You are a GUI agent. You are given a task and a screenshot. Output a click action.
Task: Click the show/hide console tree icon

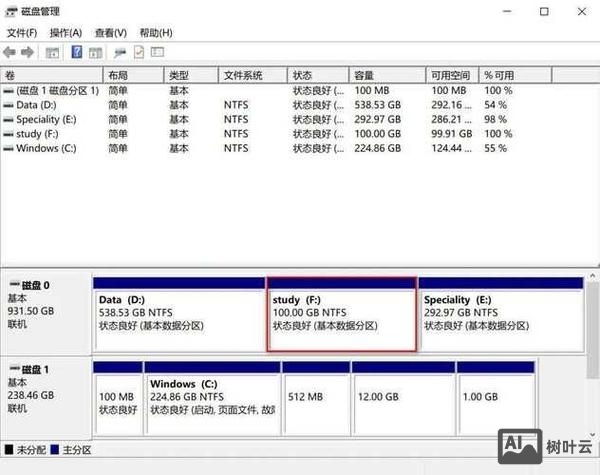tap(52, 52)
